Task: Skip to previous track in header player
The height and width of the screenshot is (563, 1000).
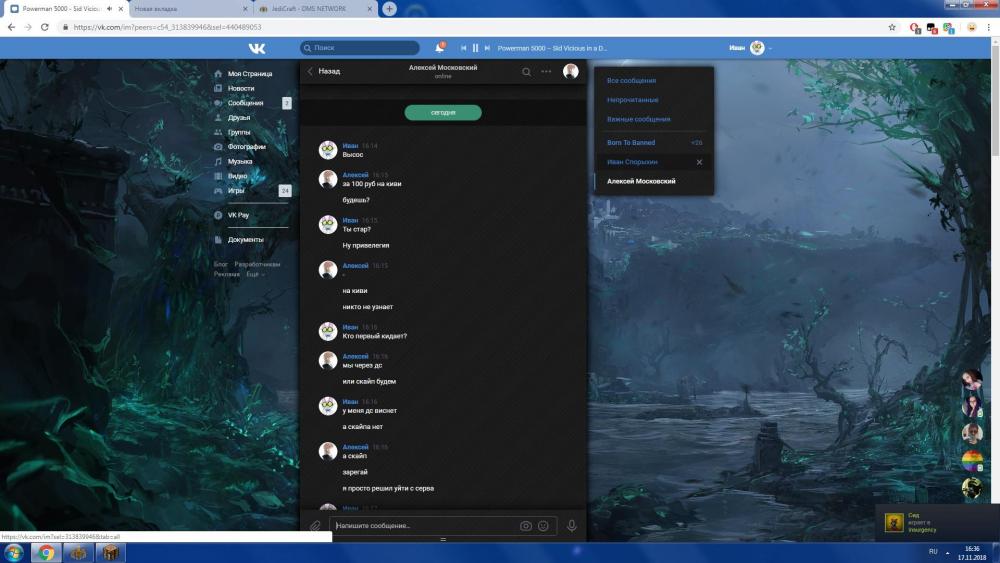Action: click(464, 48)
